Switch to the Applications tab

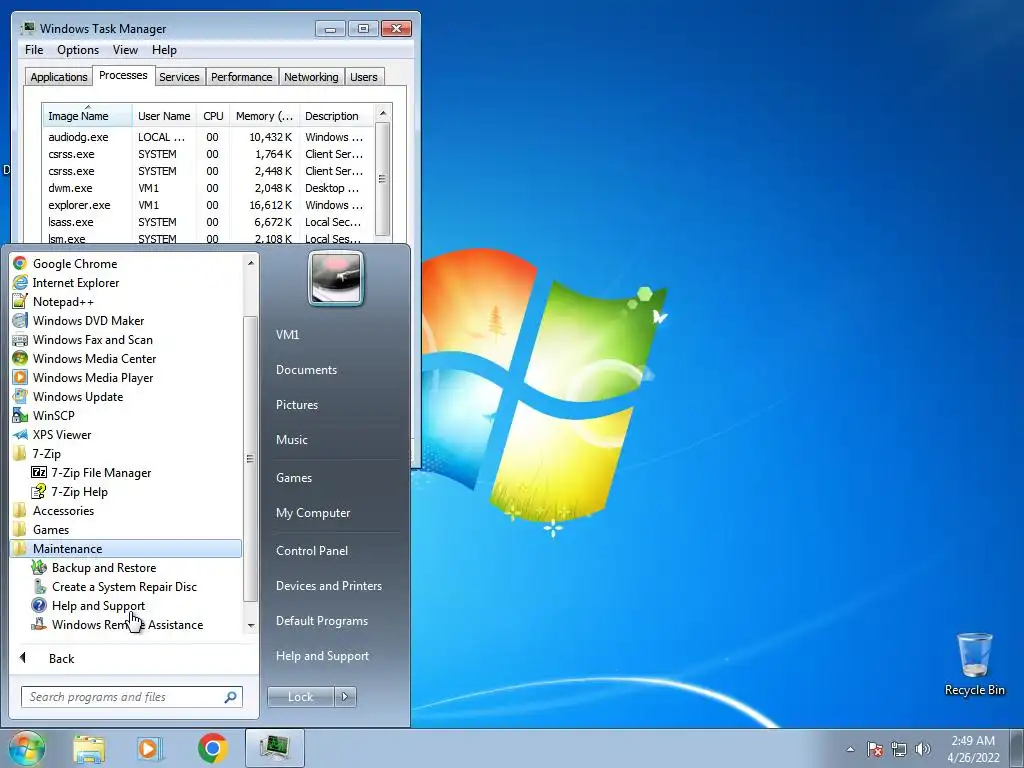59,77
